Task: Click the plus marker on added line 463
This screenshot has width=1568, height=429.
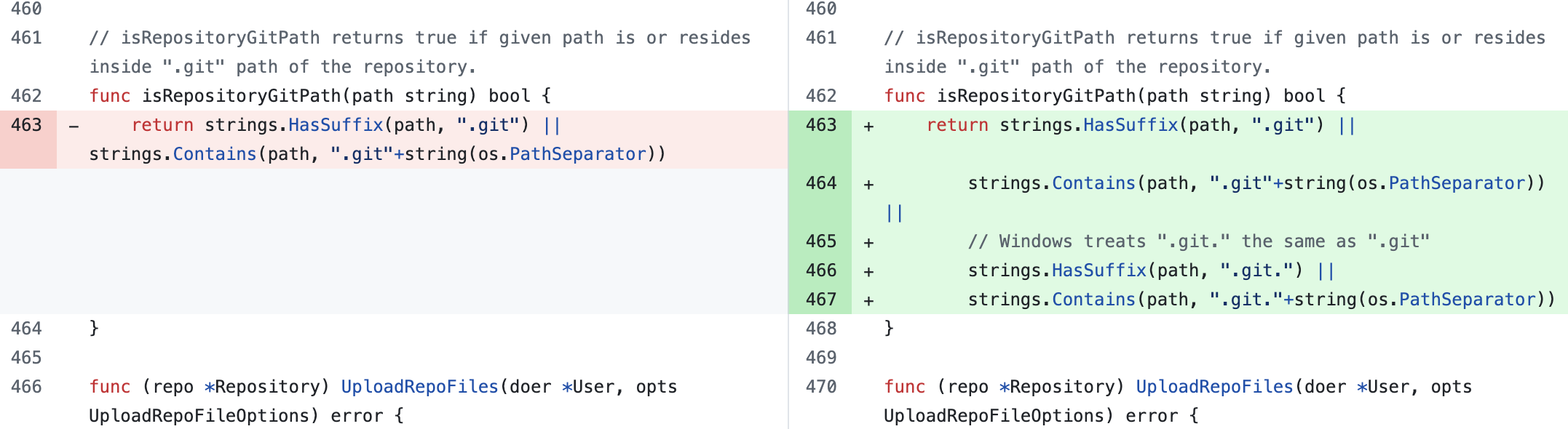Action: coord(868,126)
